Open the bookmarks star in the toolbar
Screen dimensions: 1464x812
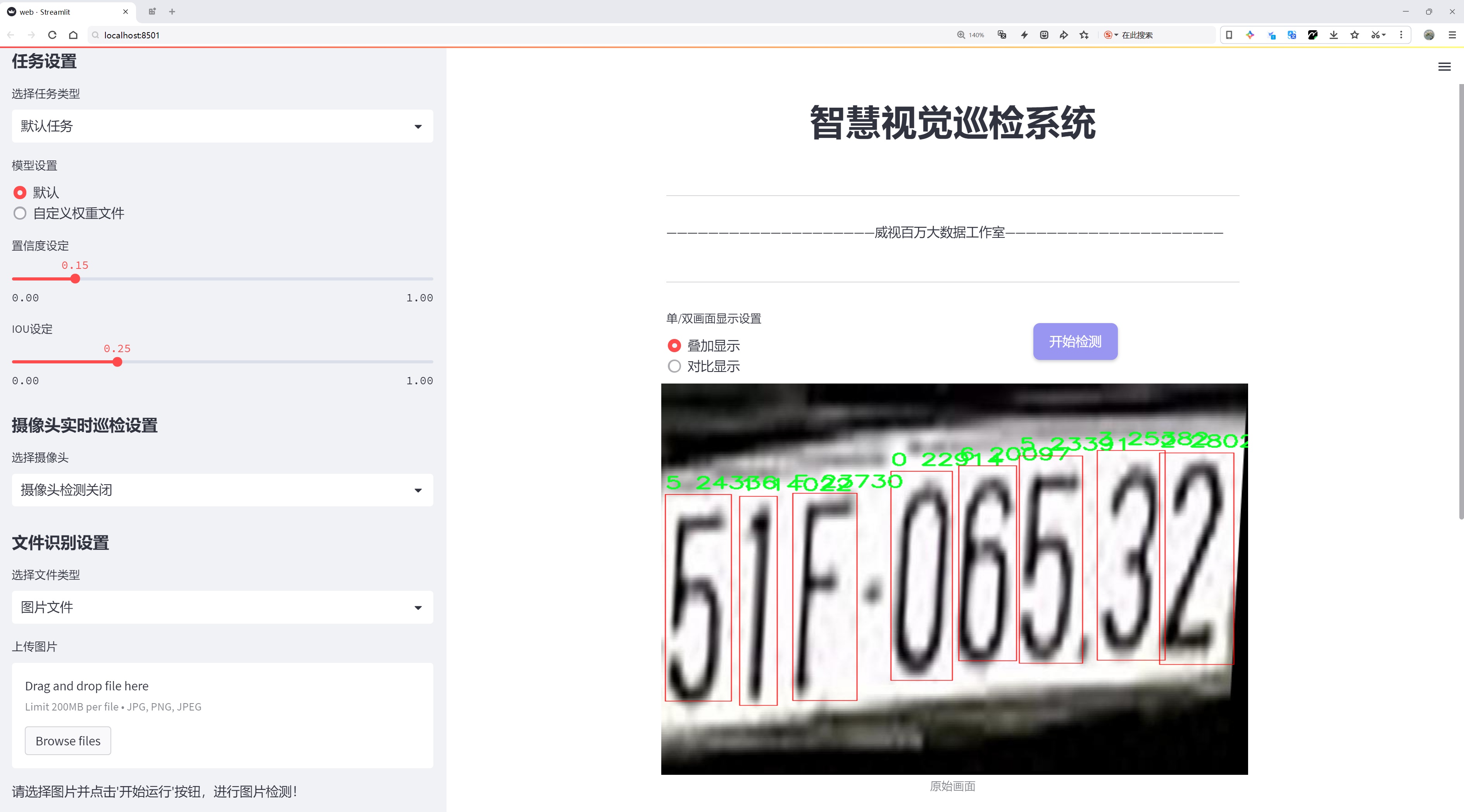point(1355,35)
